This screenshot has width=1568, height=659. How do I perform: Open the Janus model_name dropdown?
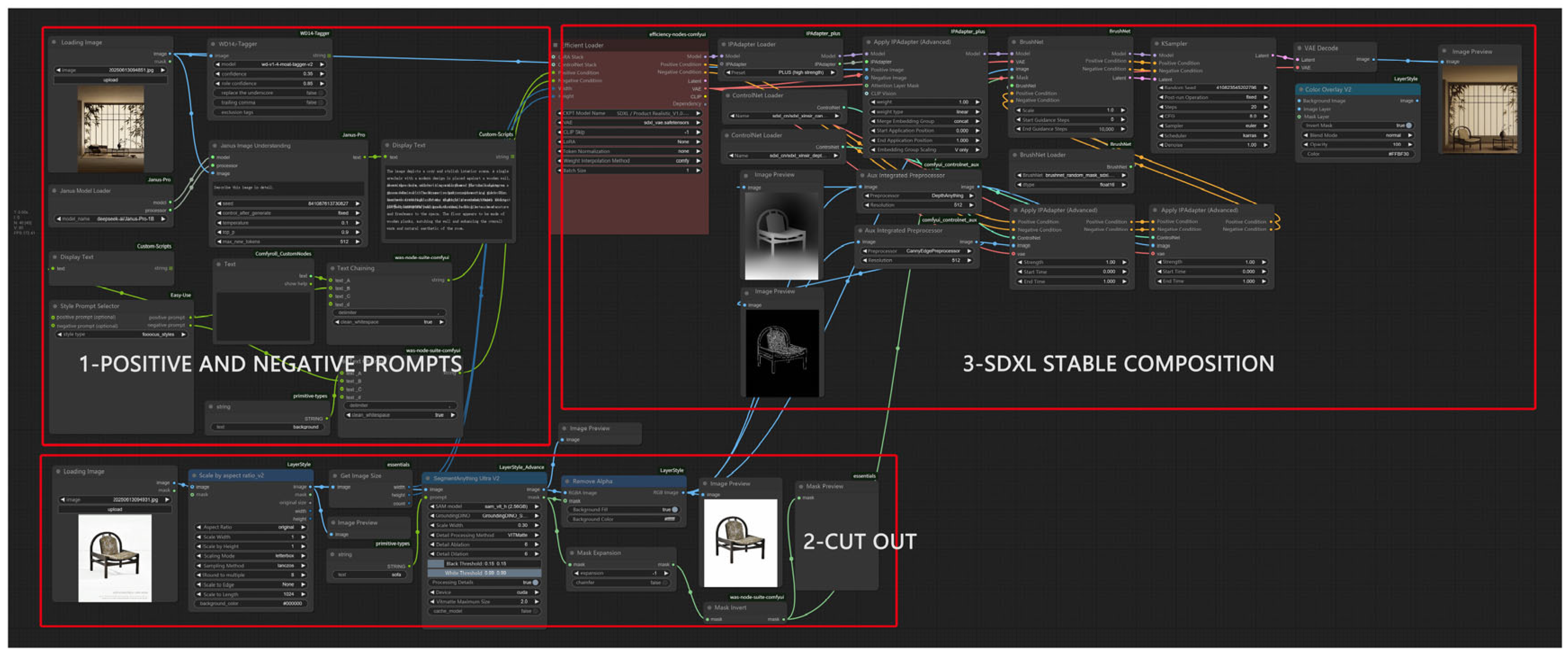[x=111, y=219]
